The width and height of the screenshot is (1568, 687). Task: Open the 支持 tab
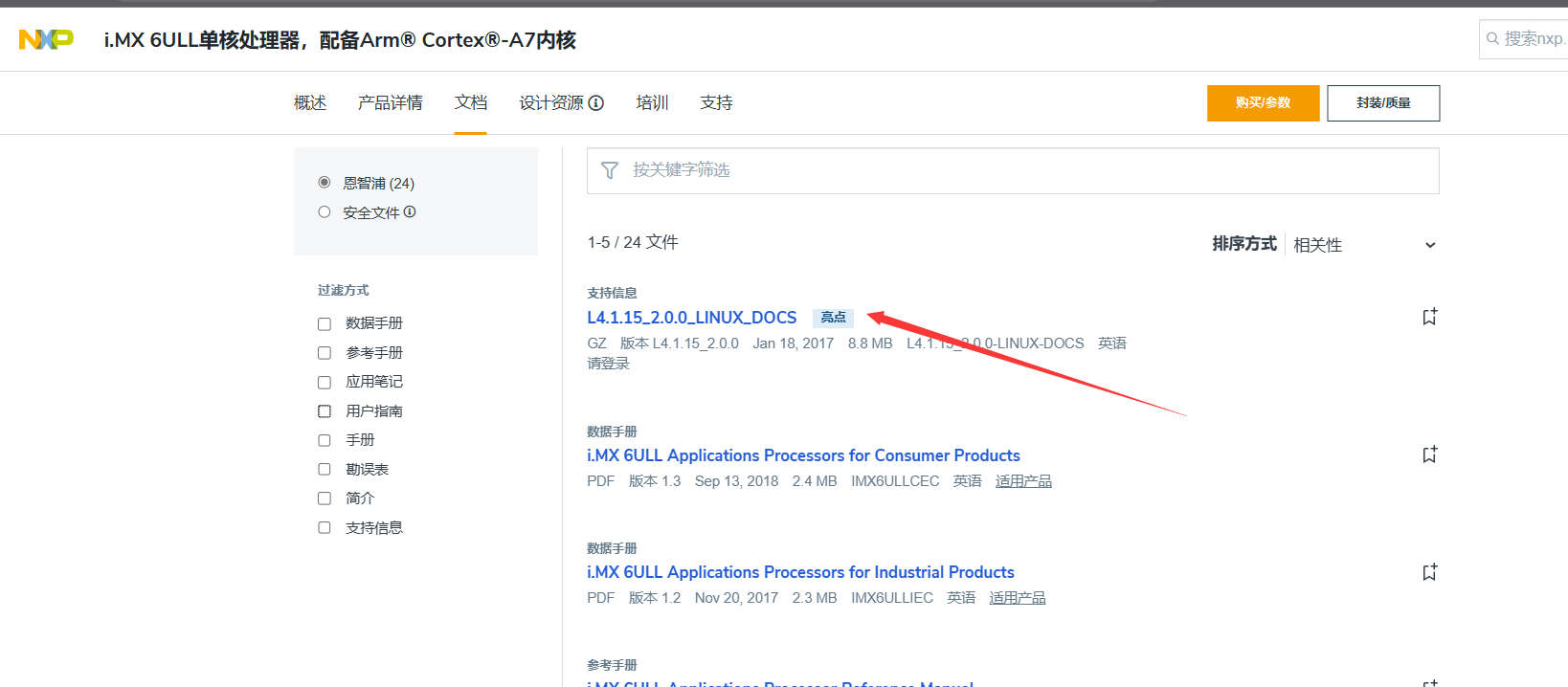pyautogui.click(x=716, y=102)
